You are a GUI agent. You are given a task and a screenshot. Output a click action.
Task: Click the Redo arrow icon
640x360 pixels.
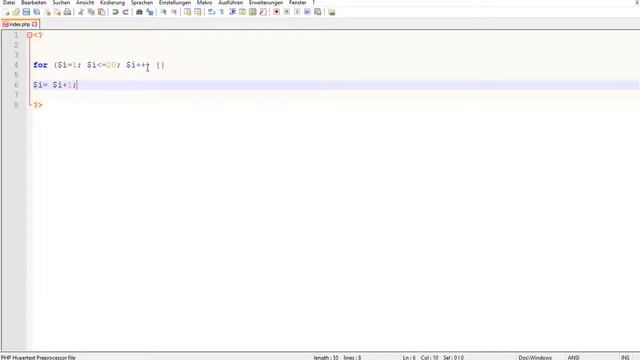click(125, 12)
